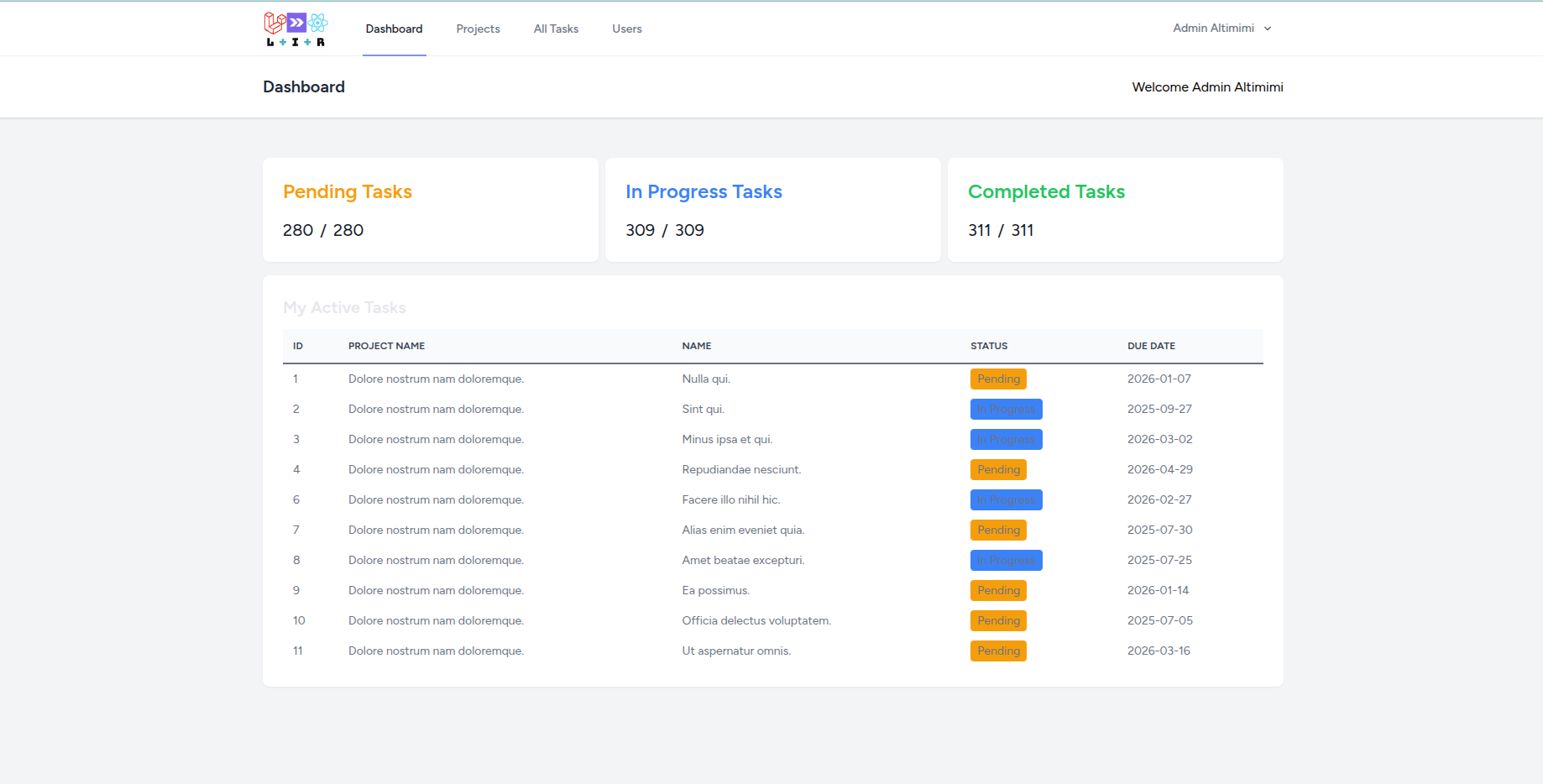The width and height of the screenshot is (1543, 784).
Task: Click the Laravel React logo icon
Action: click(296, 29)
